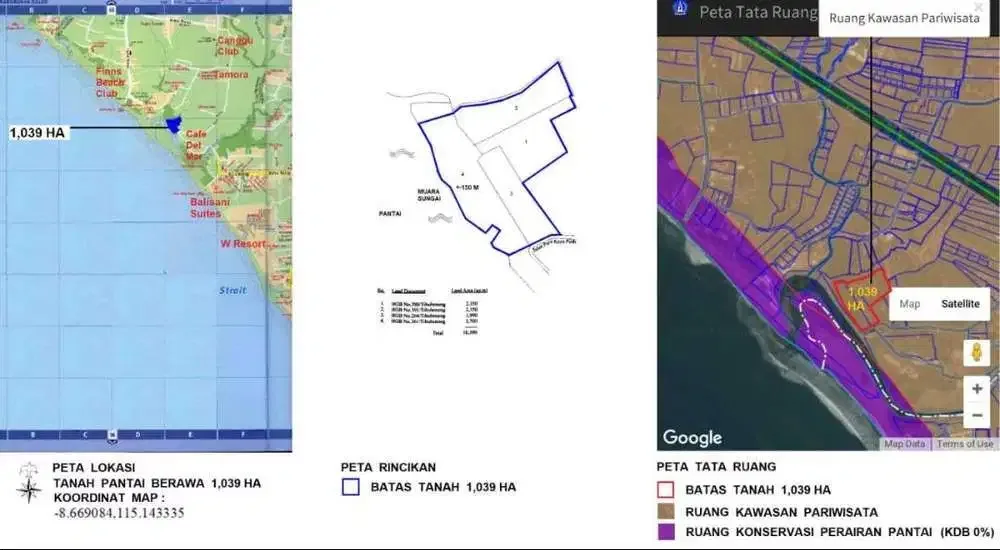
Task: Click the "PETA TATA RUANG" heading
Action: point(716,466)
